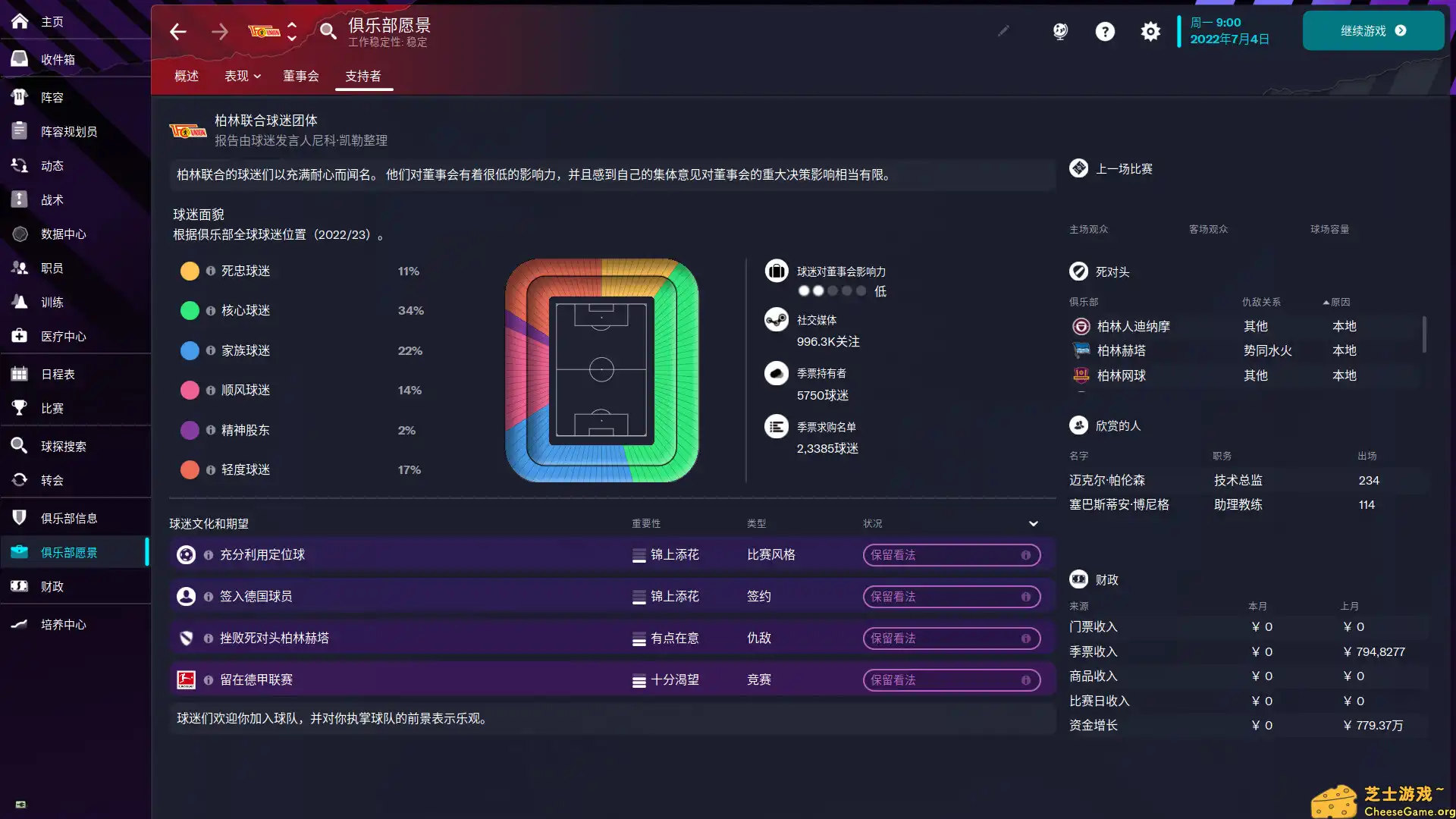Click 保留看法 on the 留在德甲联赛 expectation
The image size is (1456, 819).
tap(951, 679)
